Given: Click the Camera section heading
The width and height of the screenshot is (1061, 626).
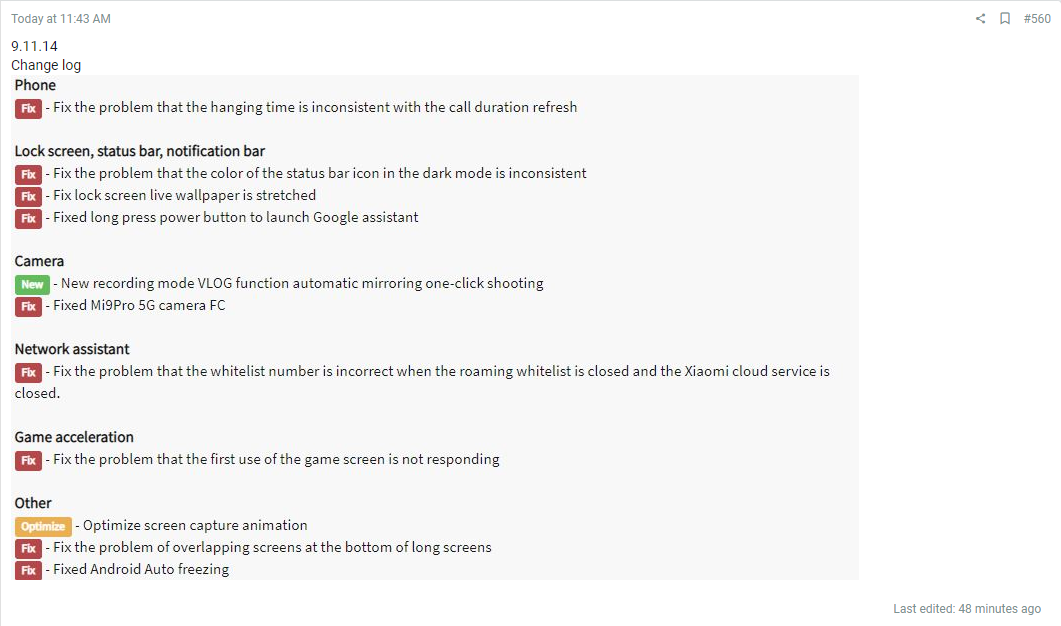Looking at the screenshot, I should pos(39,261).
